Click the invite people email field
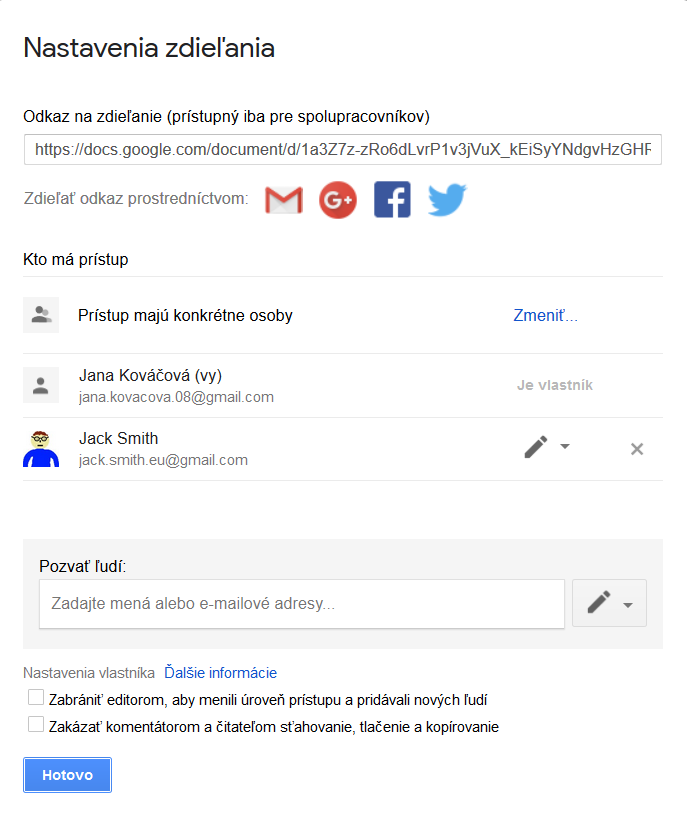This screenshot has height=813, width=687. 302,604
